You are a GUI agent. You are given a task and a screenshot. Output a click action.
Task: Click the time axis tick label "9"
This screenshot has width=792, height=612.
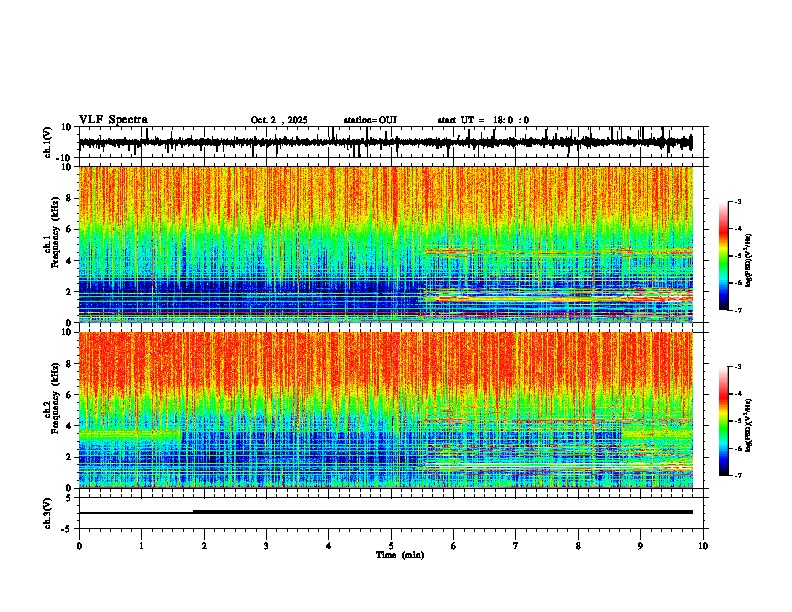pyautogui.click(x=641, y=546)
